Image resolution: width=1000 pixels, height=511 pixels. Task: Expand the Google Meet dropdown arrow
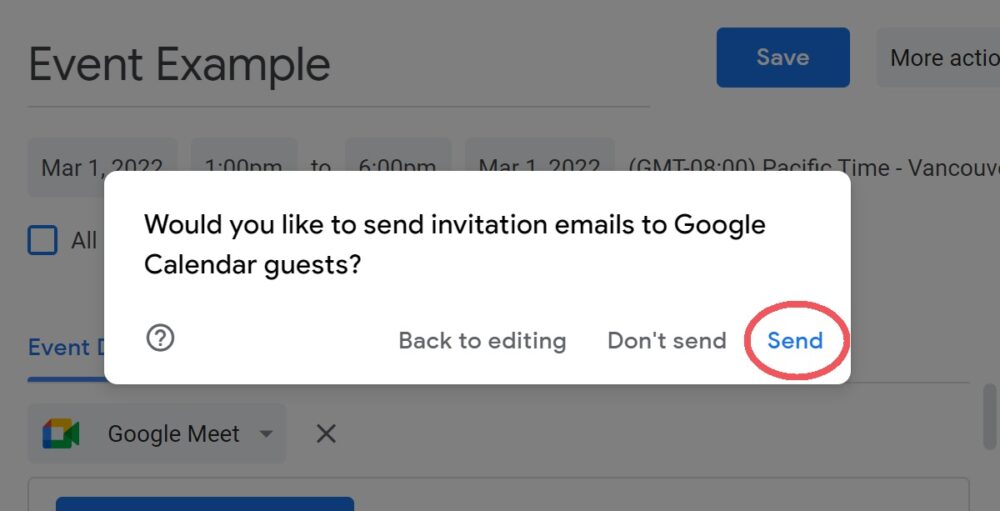click(x=266, y=434)
